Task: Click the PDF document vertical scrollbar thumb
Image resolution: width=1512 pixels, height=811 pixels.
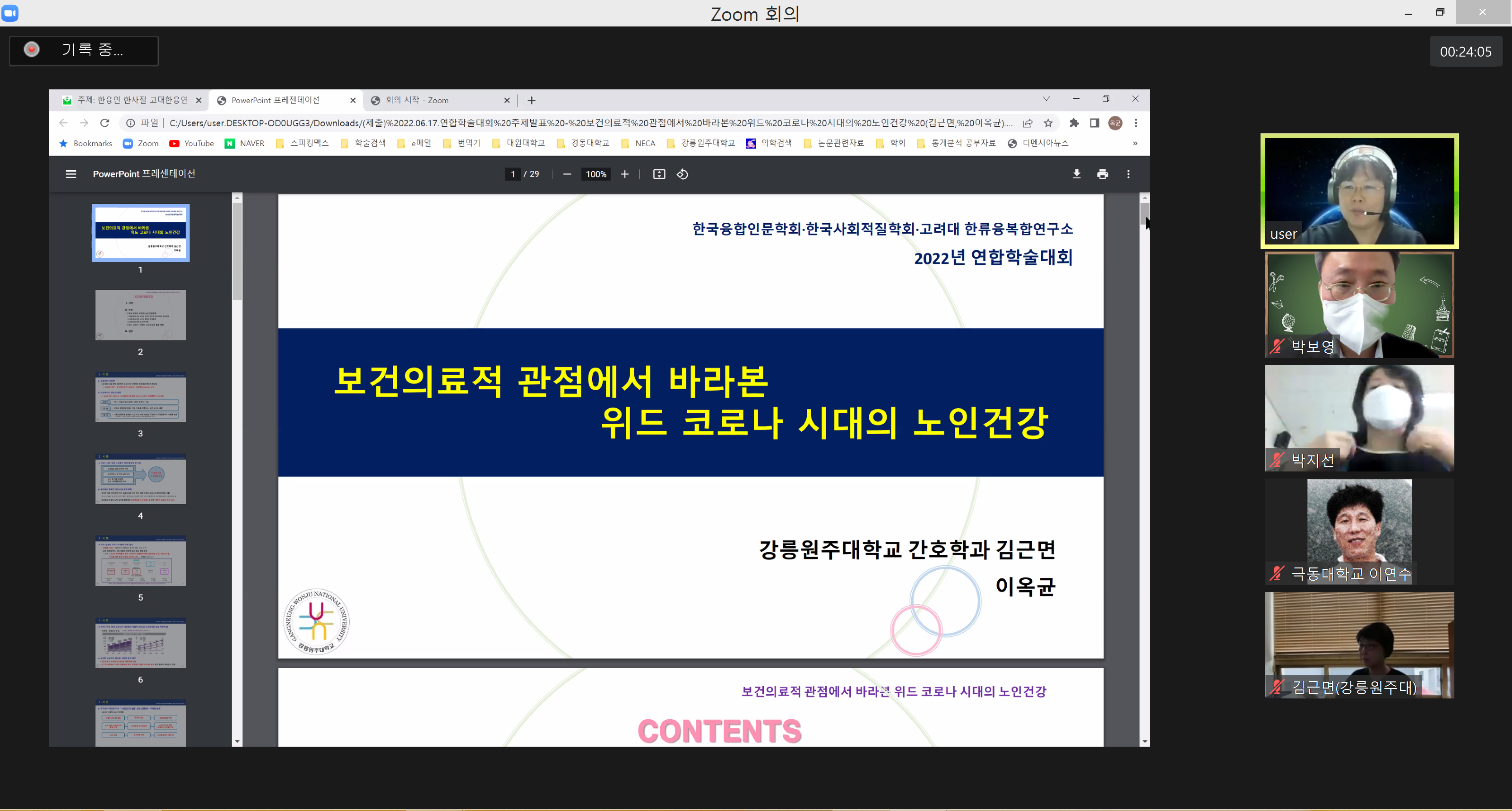Action: [x=1145, y=214]
